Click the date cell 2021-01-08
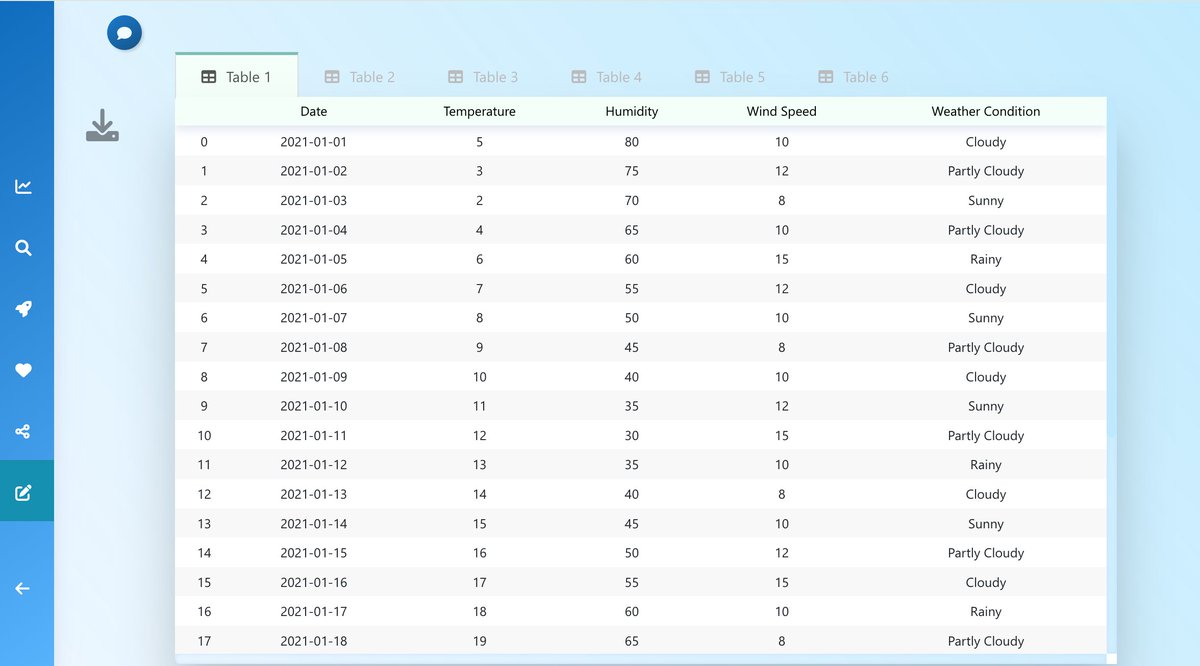Image resolution: width=1200 pixels, height=666 pixels. click(x=314, y=348)
